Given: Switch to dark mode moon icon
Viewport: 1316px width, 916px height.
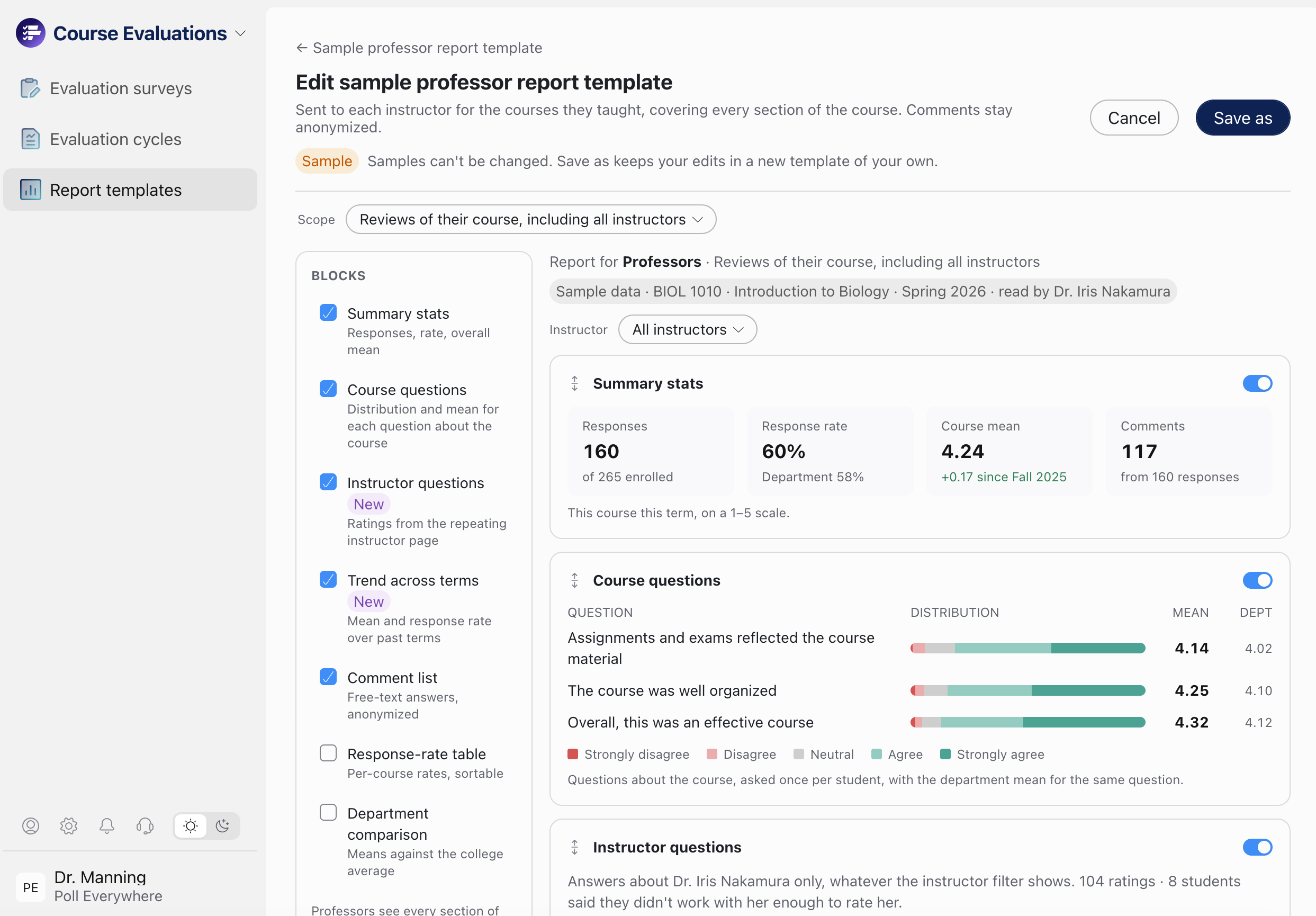Looking at the screenshot, I should pyautogui.click(x=222, y=826).
